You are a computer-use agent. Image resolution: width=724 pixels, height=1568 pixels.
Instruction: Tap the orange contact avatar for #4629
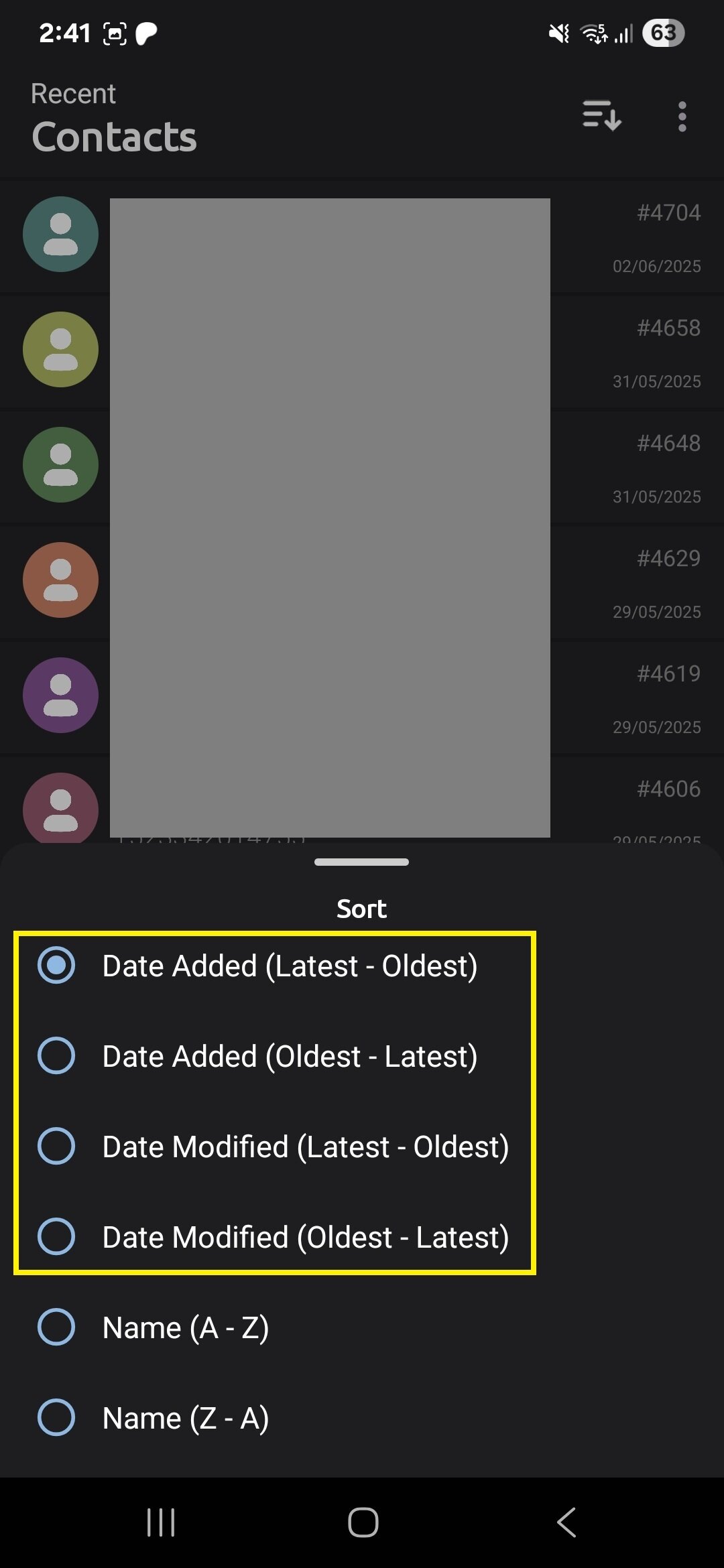(60, 580)
